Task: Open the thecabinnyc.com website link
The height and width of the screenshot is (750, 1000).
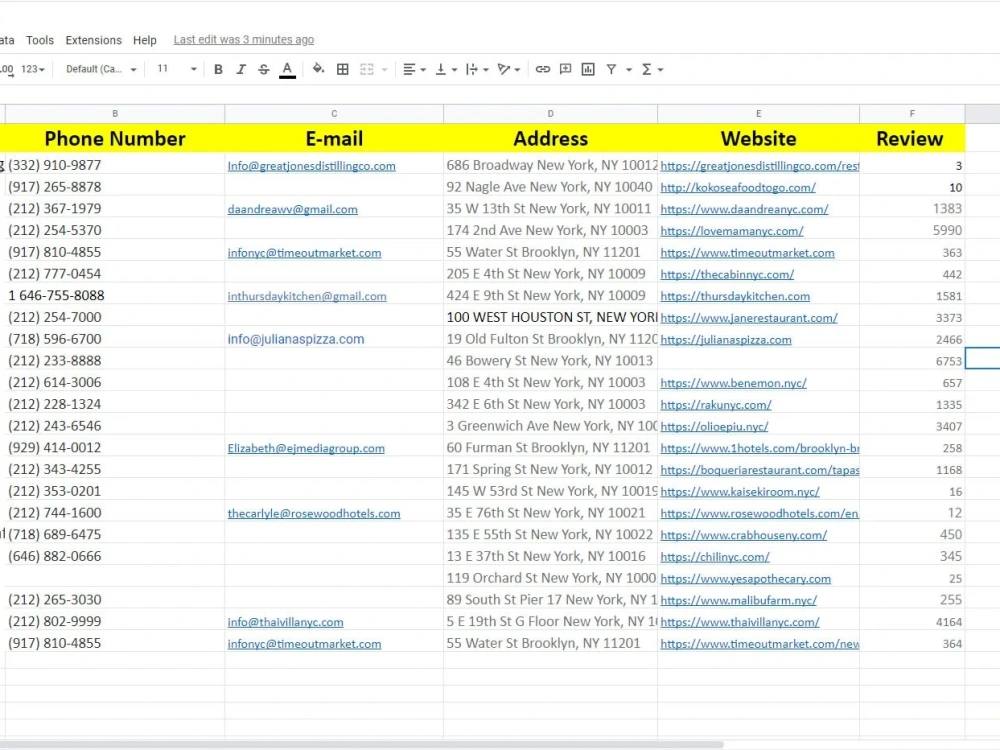Action: pyautogui.click(x=727, y=274)
